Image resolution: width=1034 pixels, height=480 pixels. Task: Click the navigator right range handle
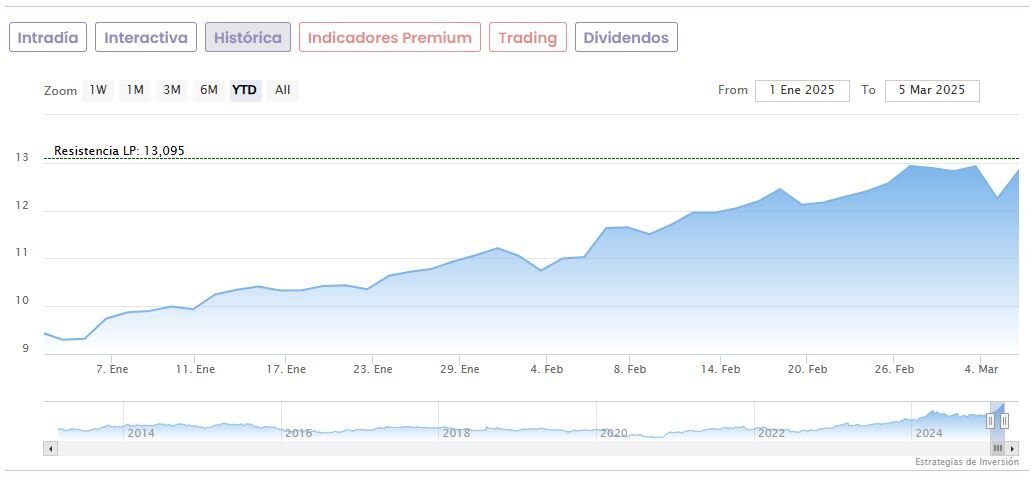tap(1004, 421)
